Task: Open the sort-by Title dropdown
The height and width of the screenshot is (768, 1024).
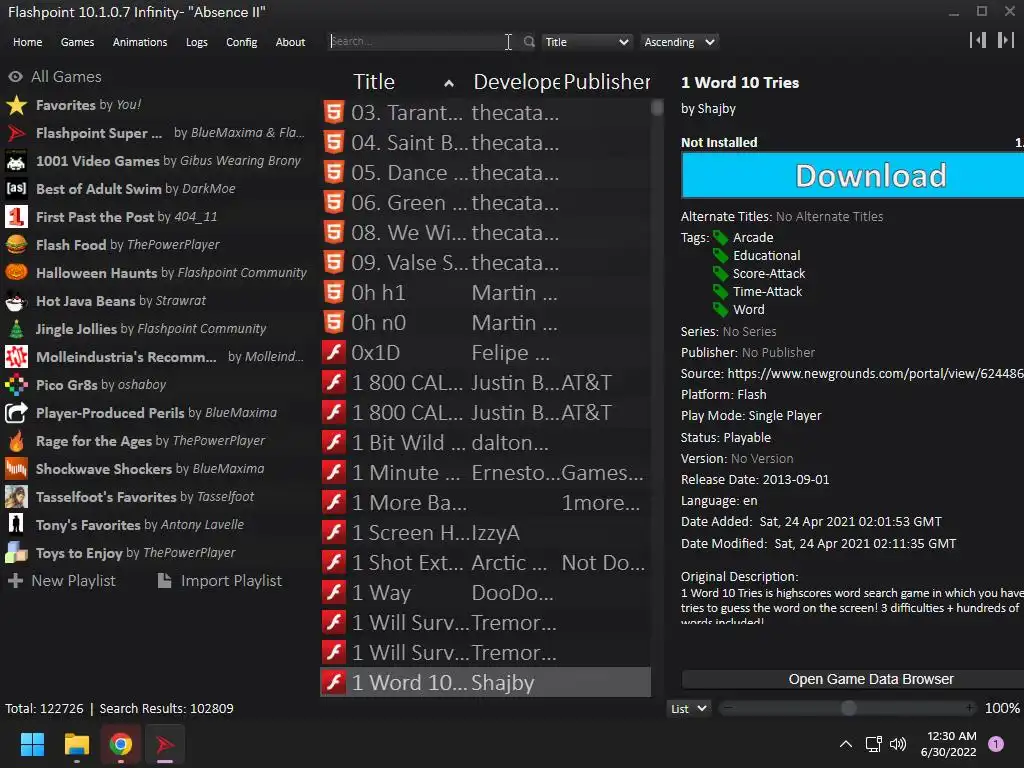Action: [x=587, y=42]
